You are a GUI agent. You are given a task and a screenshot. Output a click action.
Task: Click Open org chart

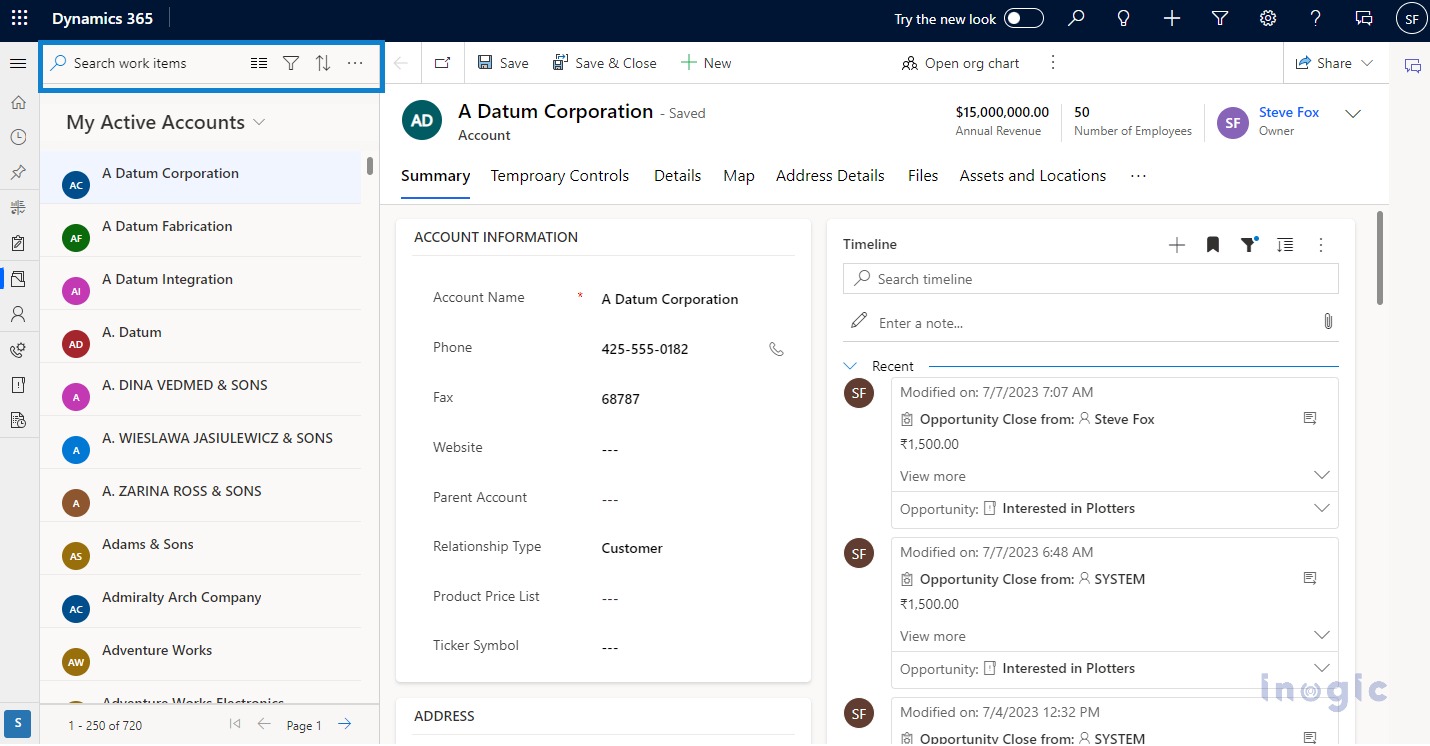(x=961, y=63)
